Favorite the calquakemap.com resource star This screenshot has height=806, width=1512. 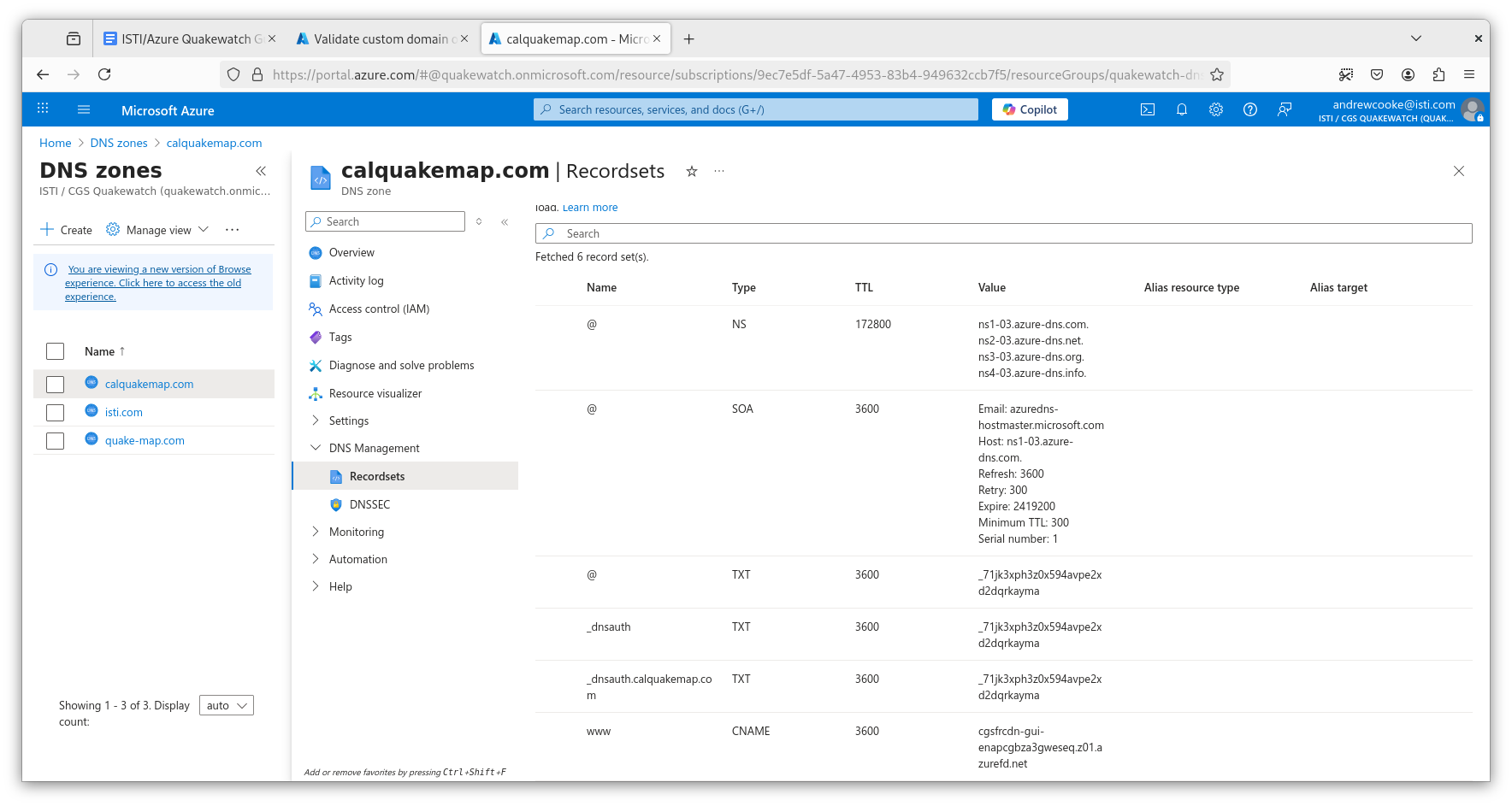(x=692, y=171)
